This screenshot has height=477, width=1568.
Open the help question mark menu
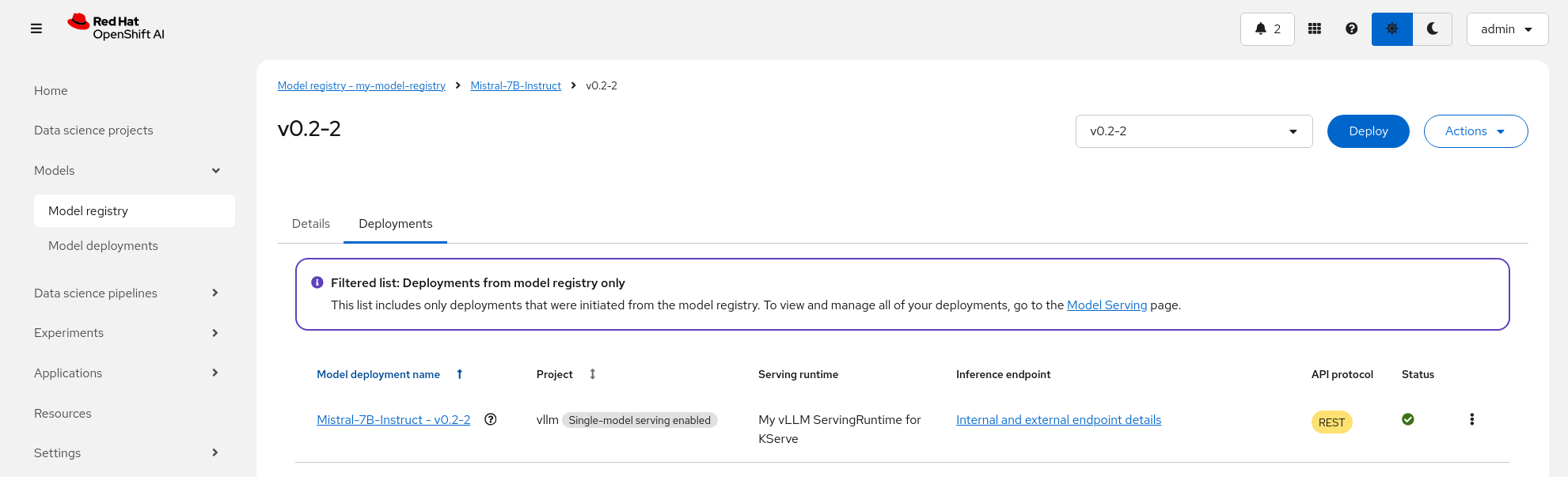coord(1352,28)
